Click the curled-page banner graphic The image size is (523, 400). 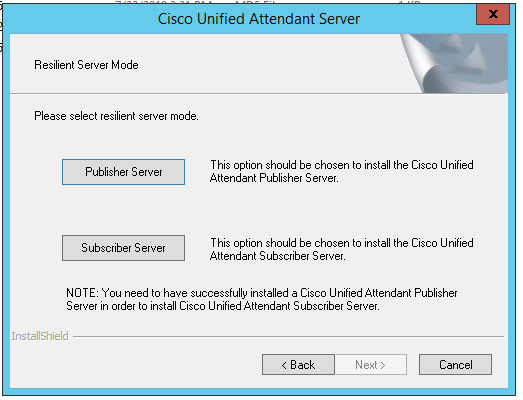[x=454, y=63]
